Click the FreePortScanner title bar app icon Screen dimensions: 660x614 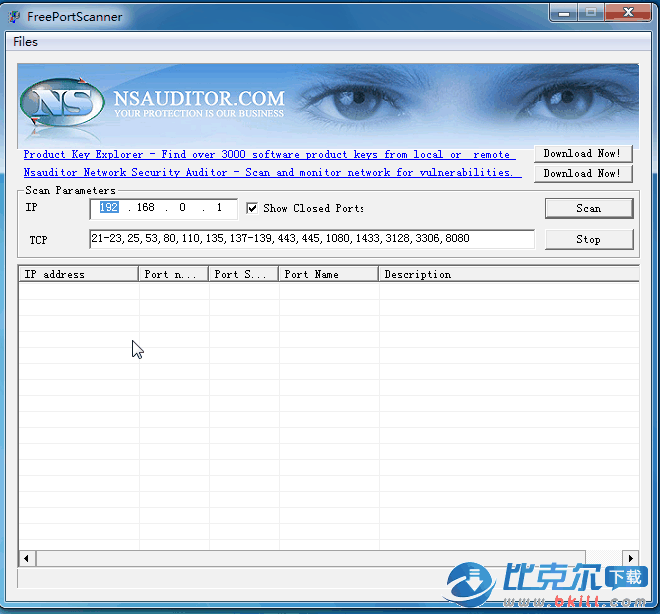[15, 17]
